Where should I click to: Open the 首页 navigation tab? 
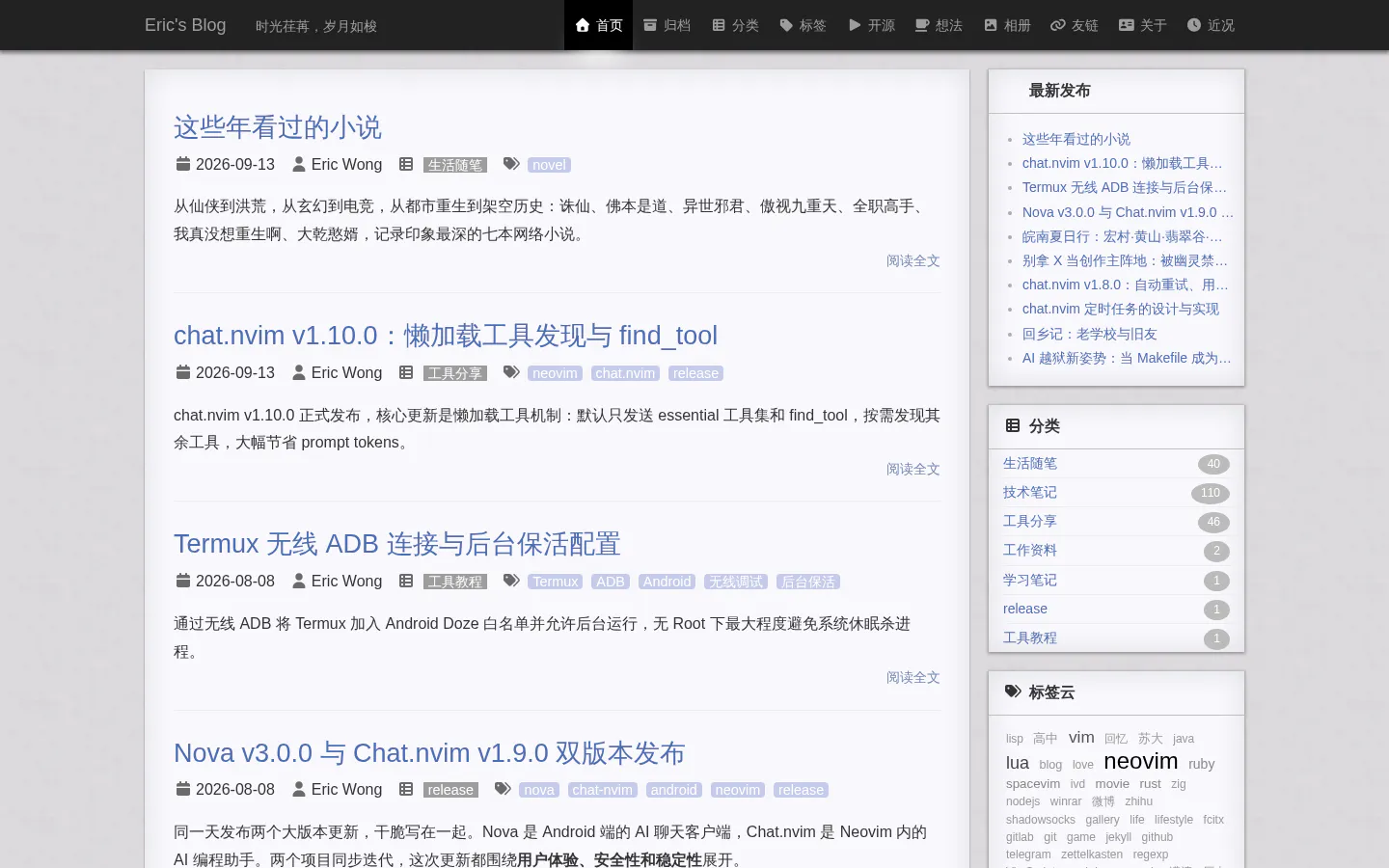pos(598,25)
